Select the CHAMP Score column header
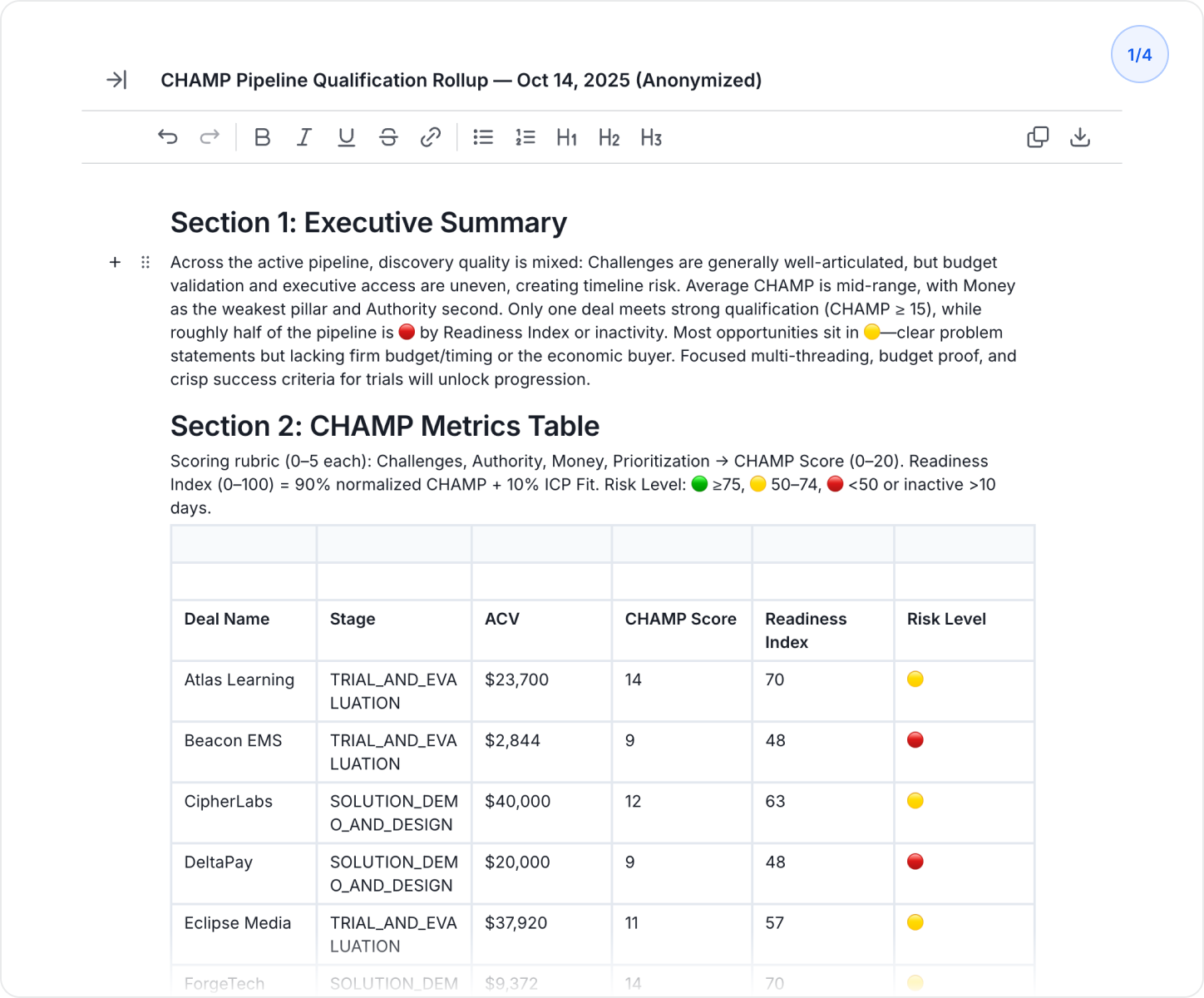1204x998 pixels. [x=682, y=630]
